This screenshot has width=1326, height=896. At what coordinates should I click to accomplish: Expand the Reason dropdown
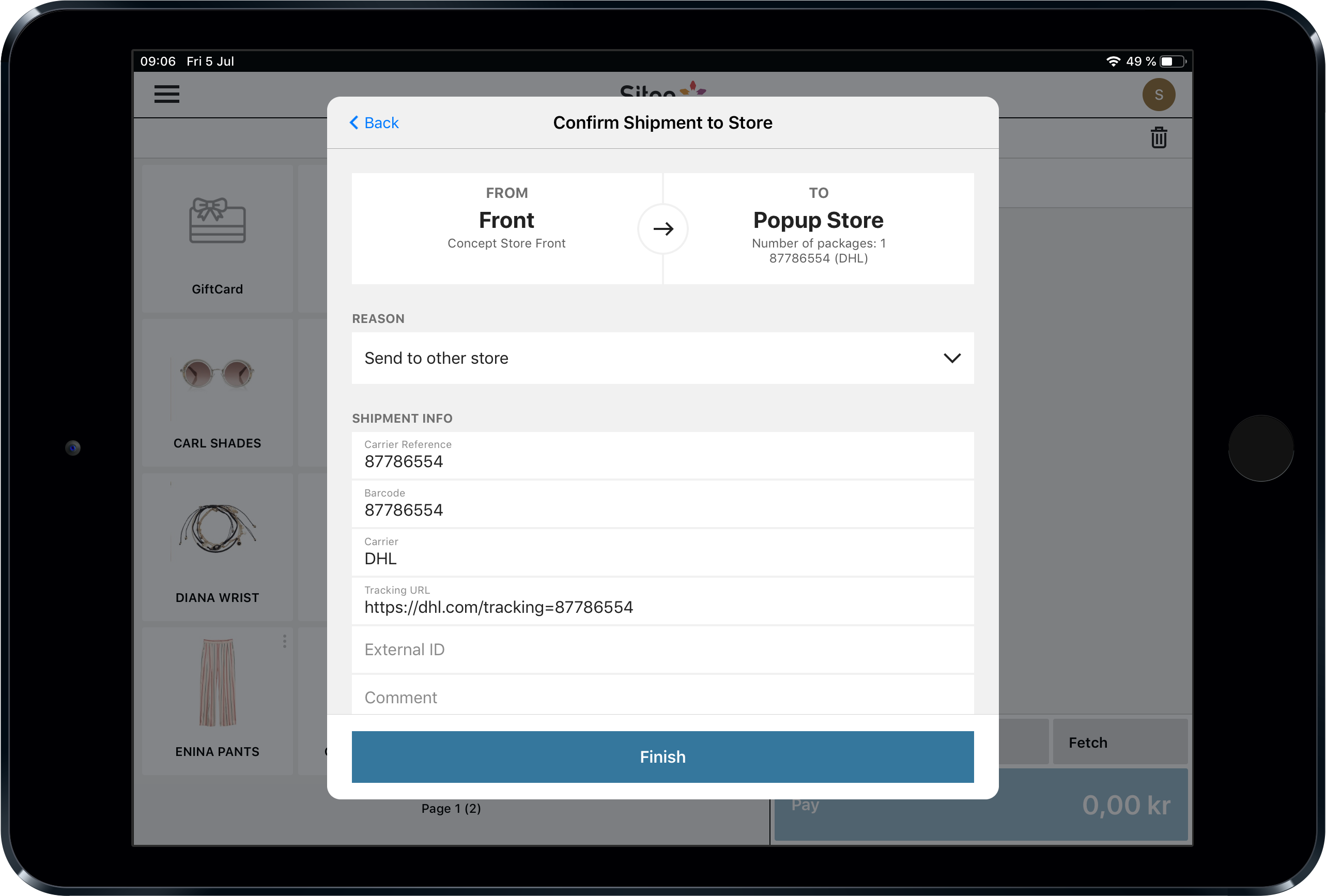[662, 358]
